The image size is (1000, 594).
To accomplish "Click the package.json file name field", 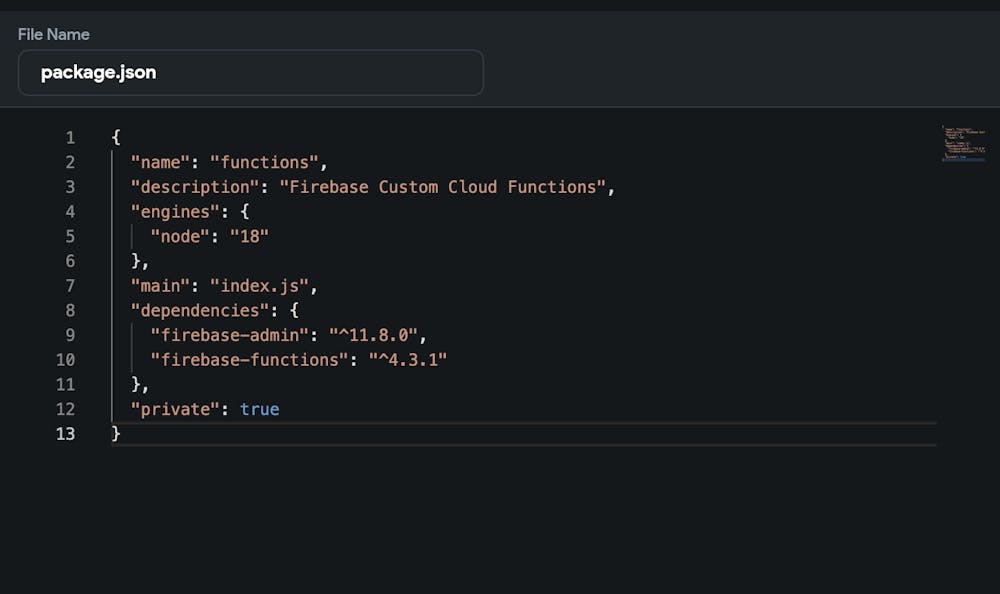I will click(250, 73).
